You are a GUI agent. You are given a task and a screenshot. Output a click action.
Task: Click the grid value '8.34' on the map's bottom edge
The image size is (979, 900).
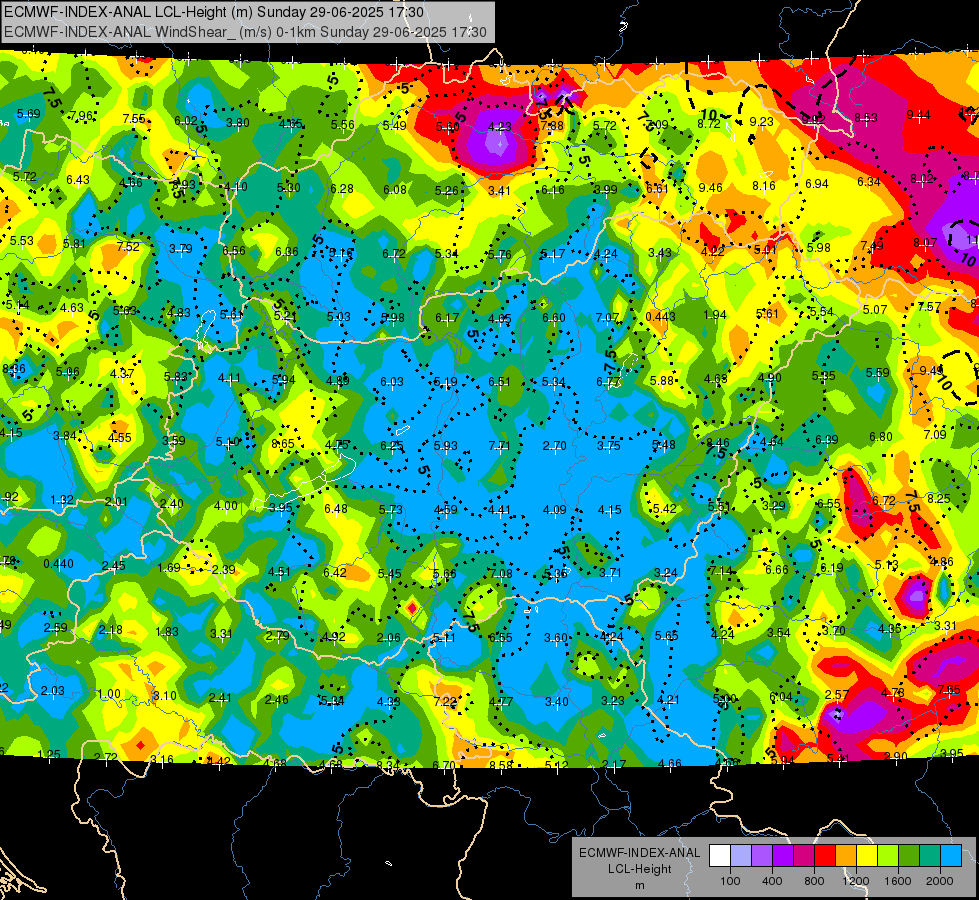click(x=388, y=764)
